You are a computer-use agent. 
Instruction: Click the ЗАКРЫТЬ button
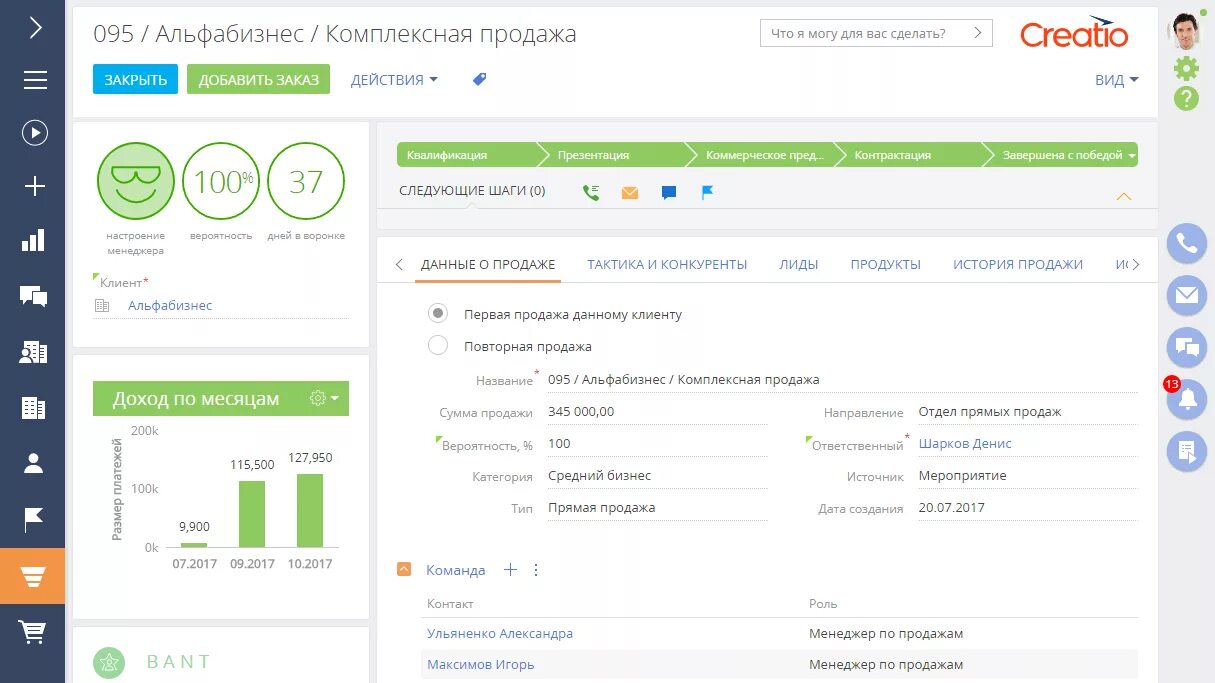coord(135,79)
